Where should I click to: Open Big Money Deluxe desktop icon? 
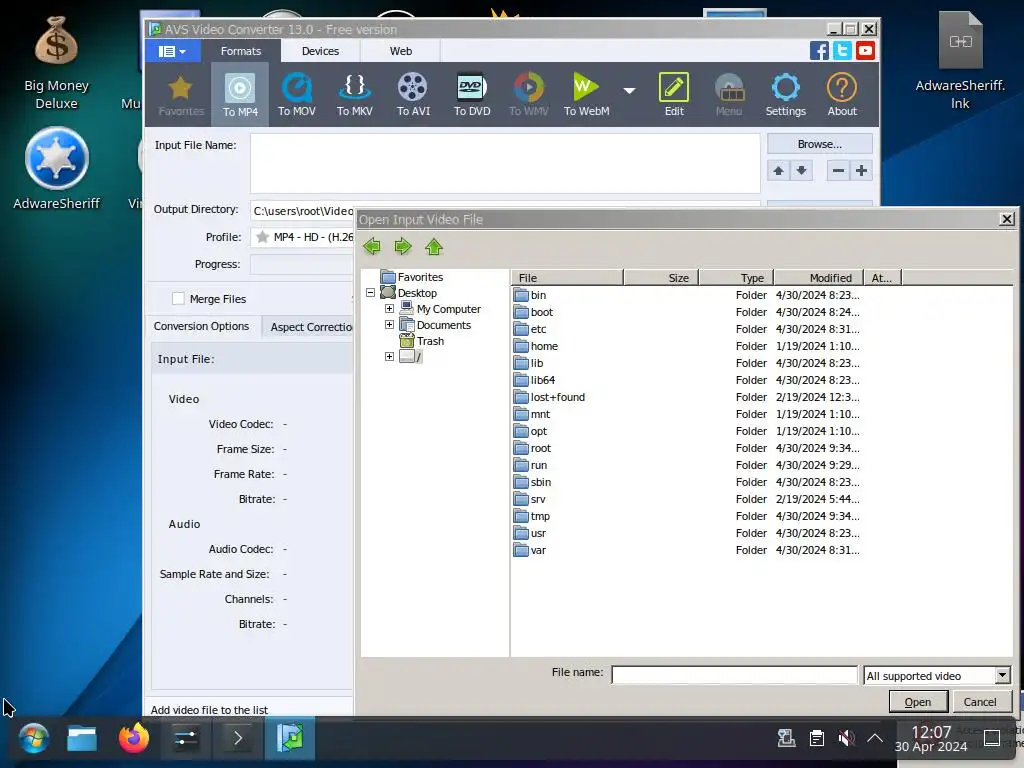(56, 63)
